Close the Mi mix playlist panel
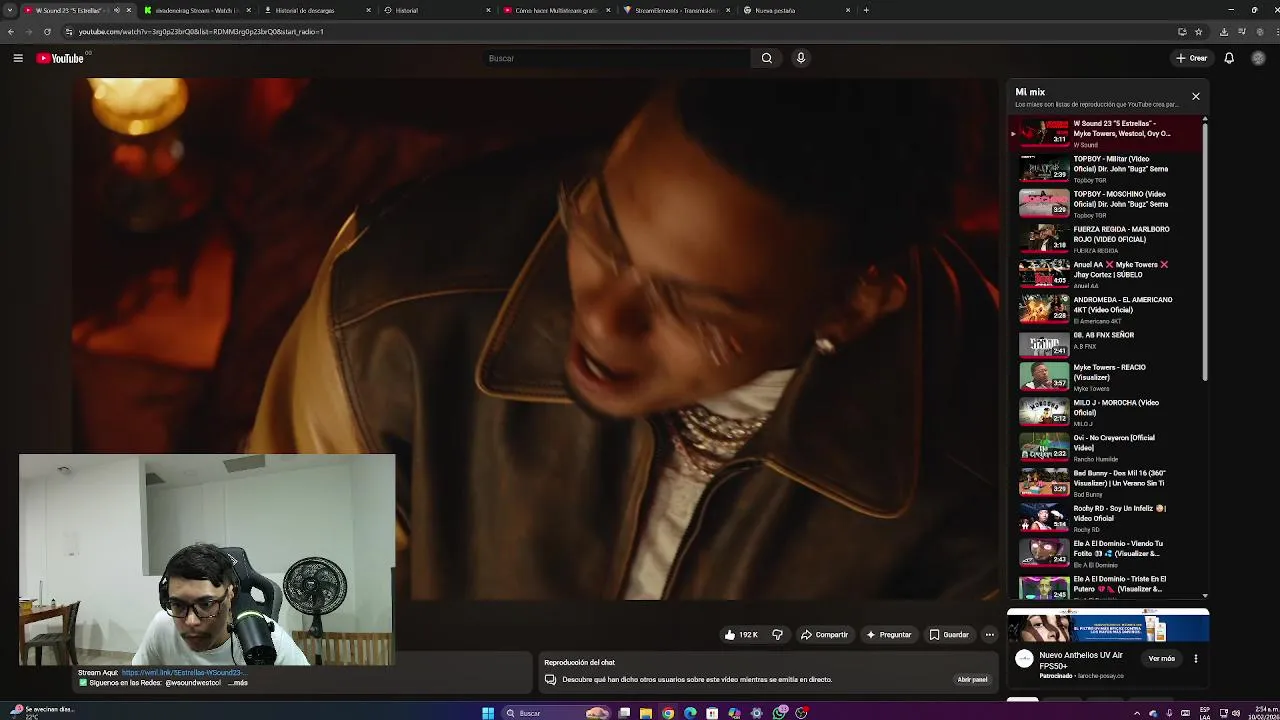Image resolution: width=1280 pixels, height=720 pixels. [x=1195, y=97]
